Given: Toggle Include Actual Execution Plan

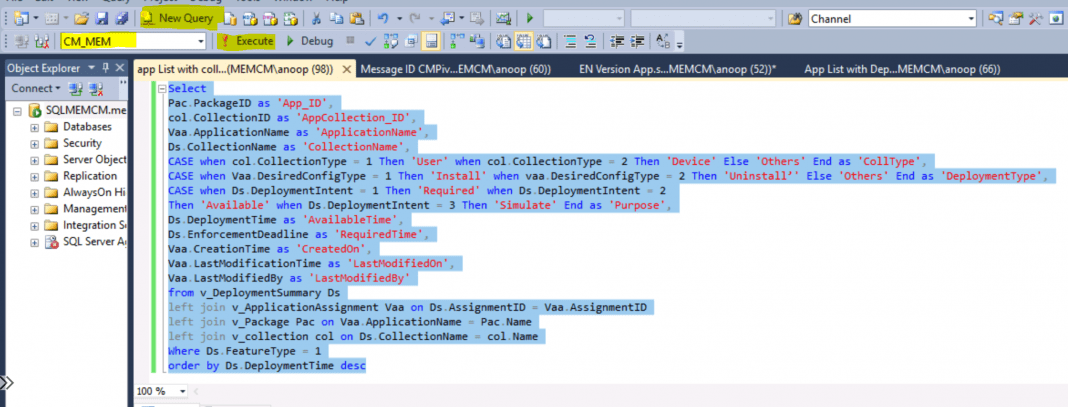Looking at the screenshot, I should [456, 41].
